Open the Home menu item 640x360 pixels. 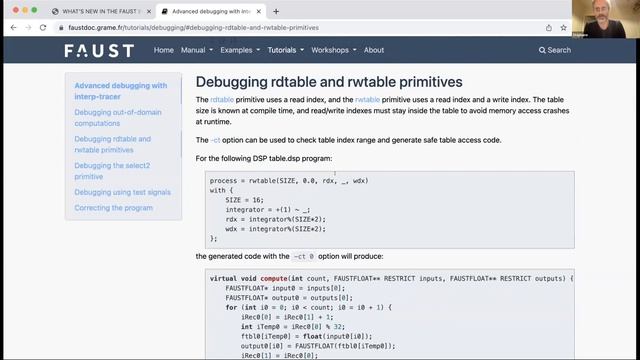pyautogui.click(x=164, y=50)
